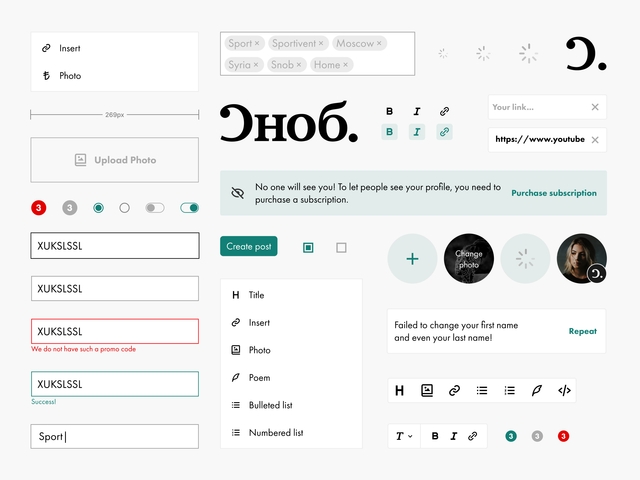Click the bulleted list toolbar icon

[482, 391]
